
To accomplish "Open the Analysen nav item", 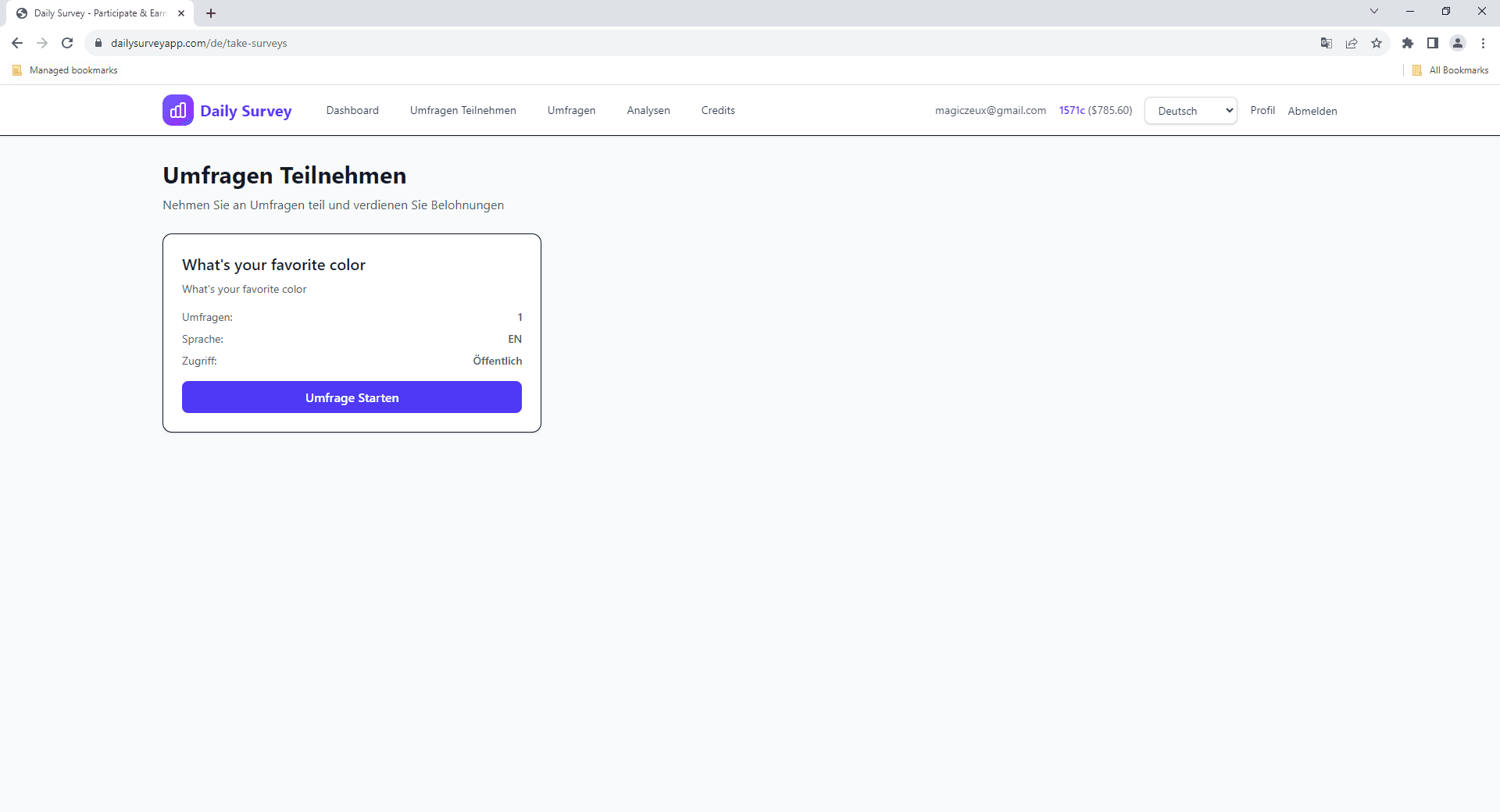I will 648,110.
